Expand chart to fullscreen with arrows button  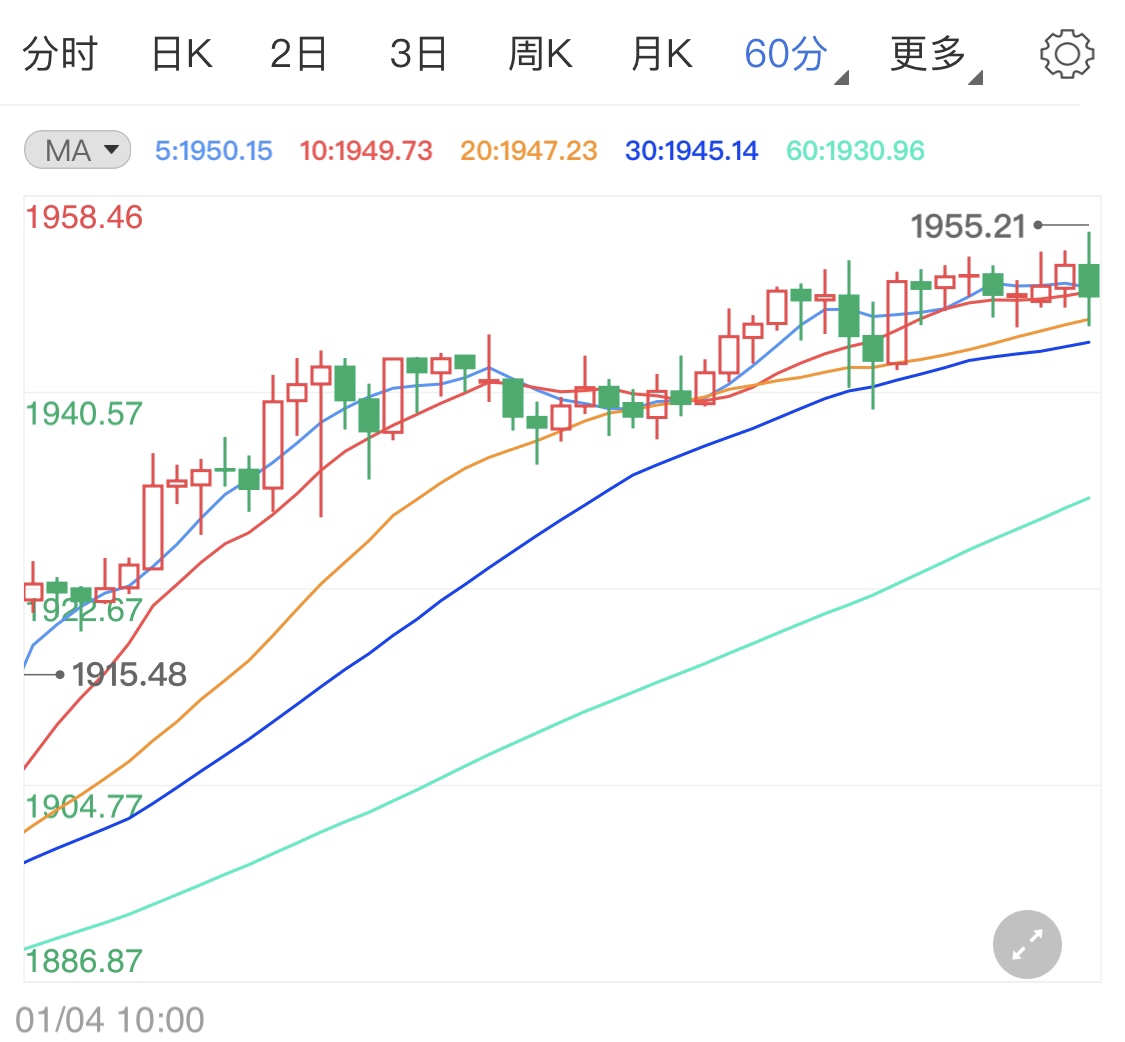coord(1027,944)
